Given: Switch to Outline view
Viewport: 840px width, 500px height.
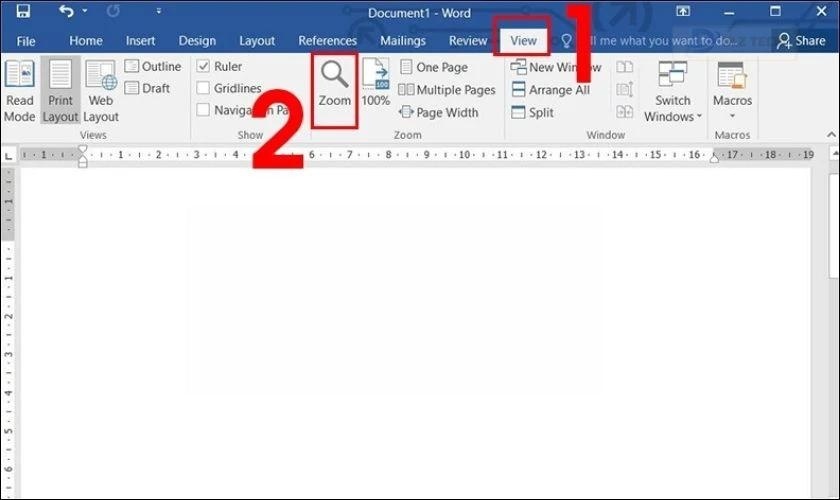Looking at the screenshot, I should [153, 66].
